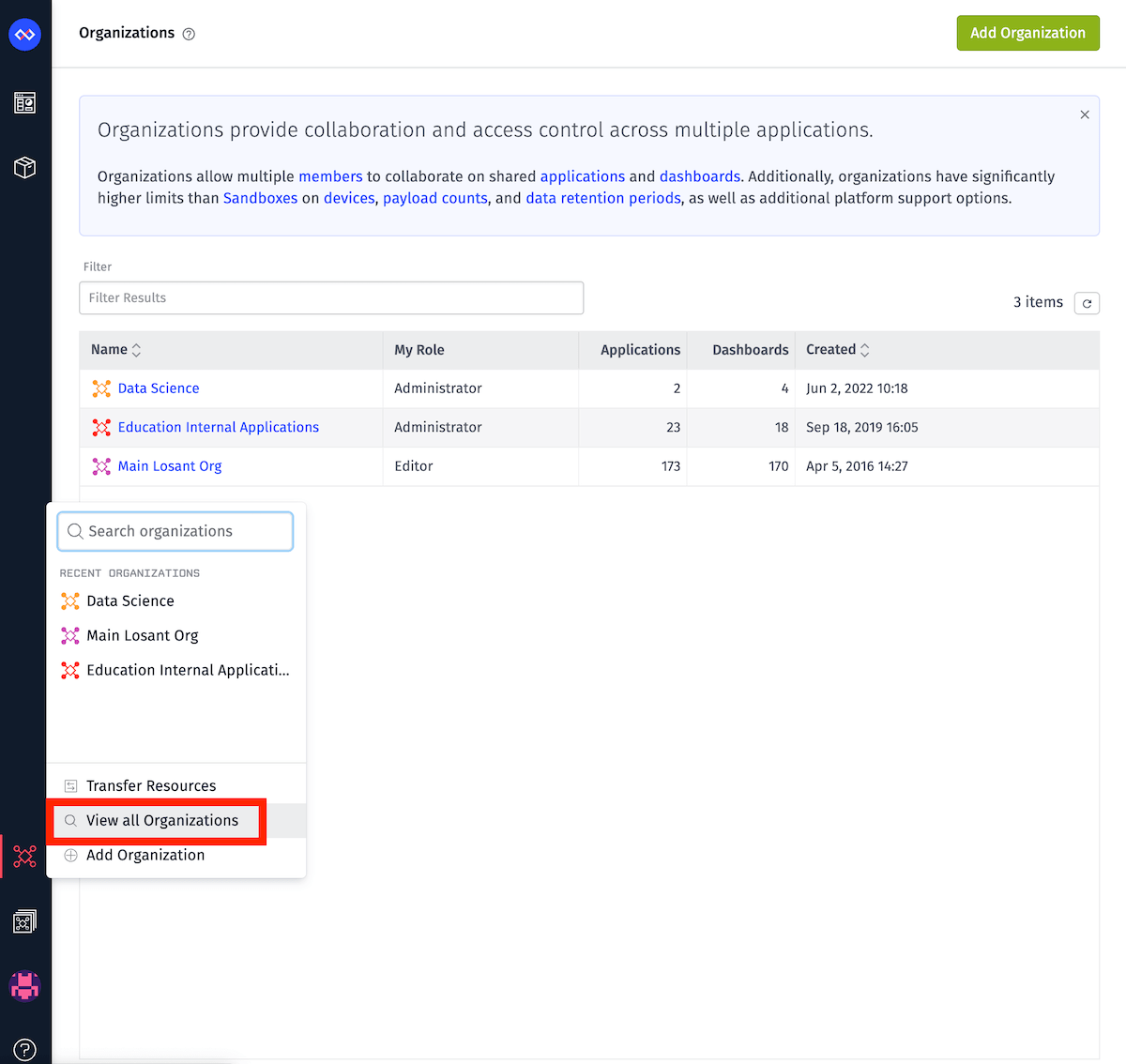This screenshot has height=1064, width=1126.
Task: Click the plus icon beside Add Organization menu entry
Action: (x=70, y=856)
